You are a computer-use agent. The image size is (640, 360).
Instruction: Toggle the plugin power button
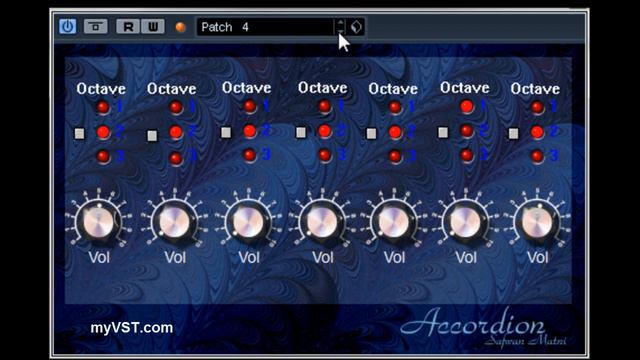(67, 27)
